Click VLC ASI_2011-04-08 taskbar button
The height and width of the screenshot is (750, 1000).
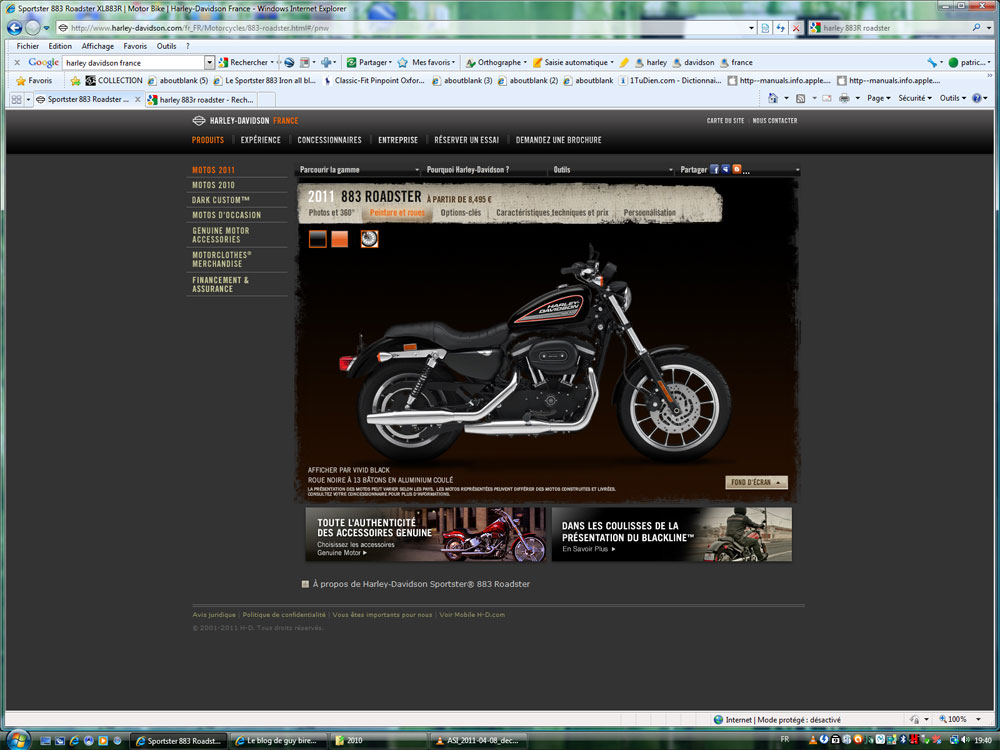point(481,740)
